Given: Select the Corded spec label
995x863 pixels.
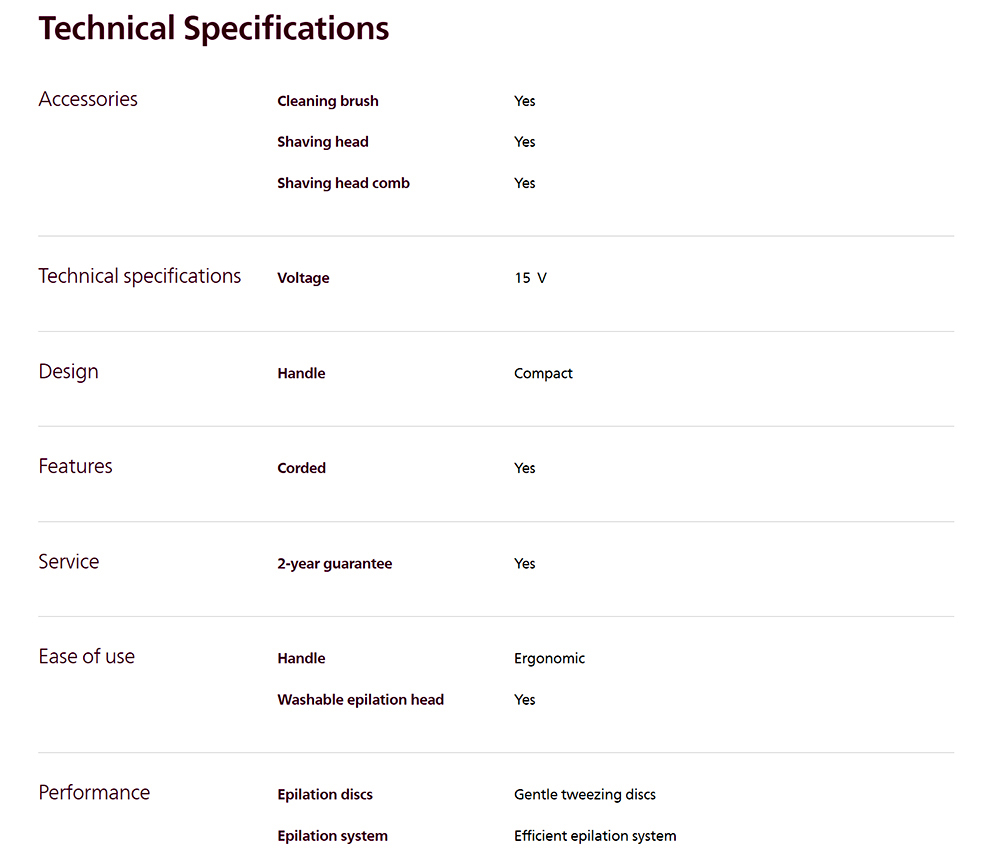Looking at the screenshot, I should (301, 468).
